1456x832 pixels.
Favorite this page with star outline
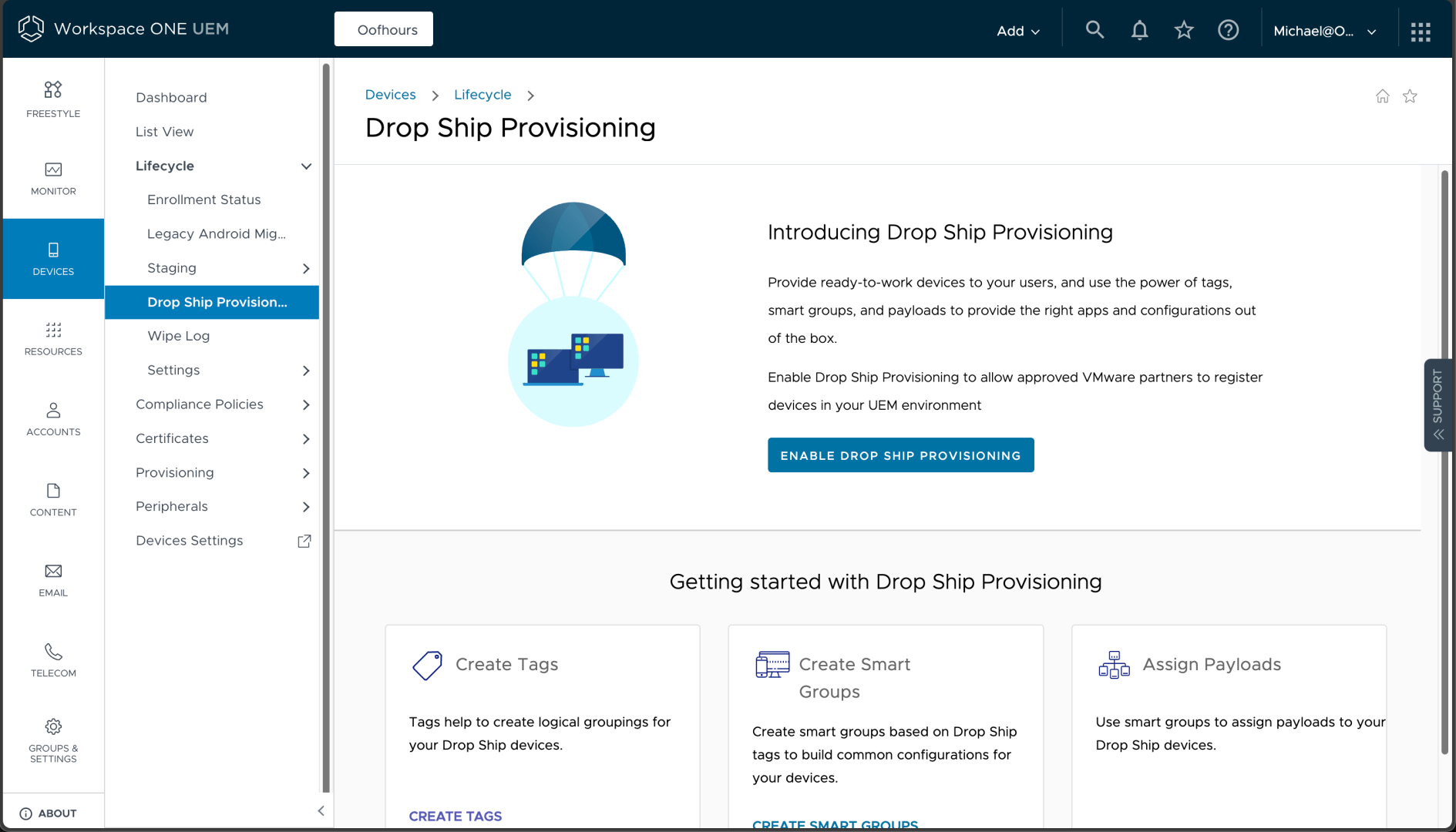[x=1410, y=96]
